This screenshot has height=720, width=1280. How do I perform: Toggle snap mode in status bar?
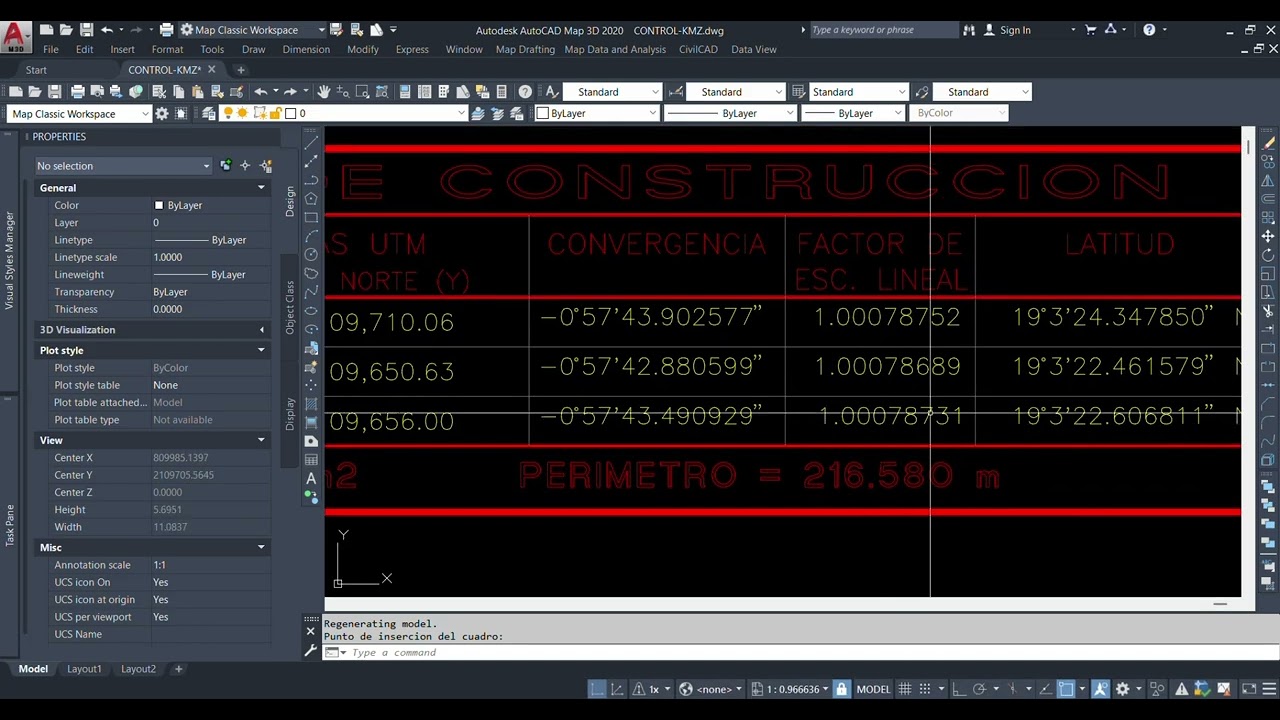925,689
